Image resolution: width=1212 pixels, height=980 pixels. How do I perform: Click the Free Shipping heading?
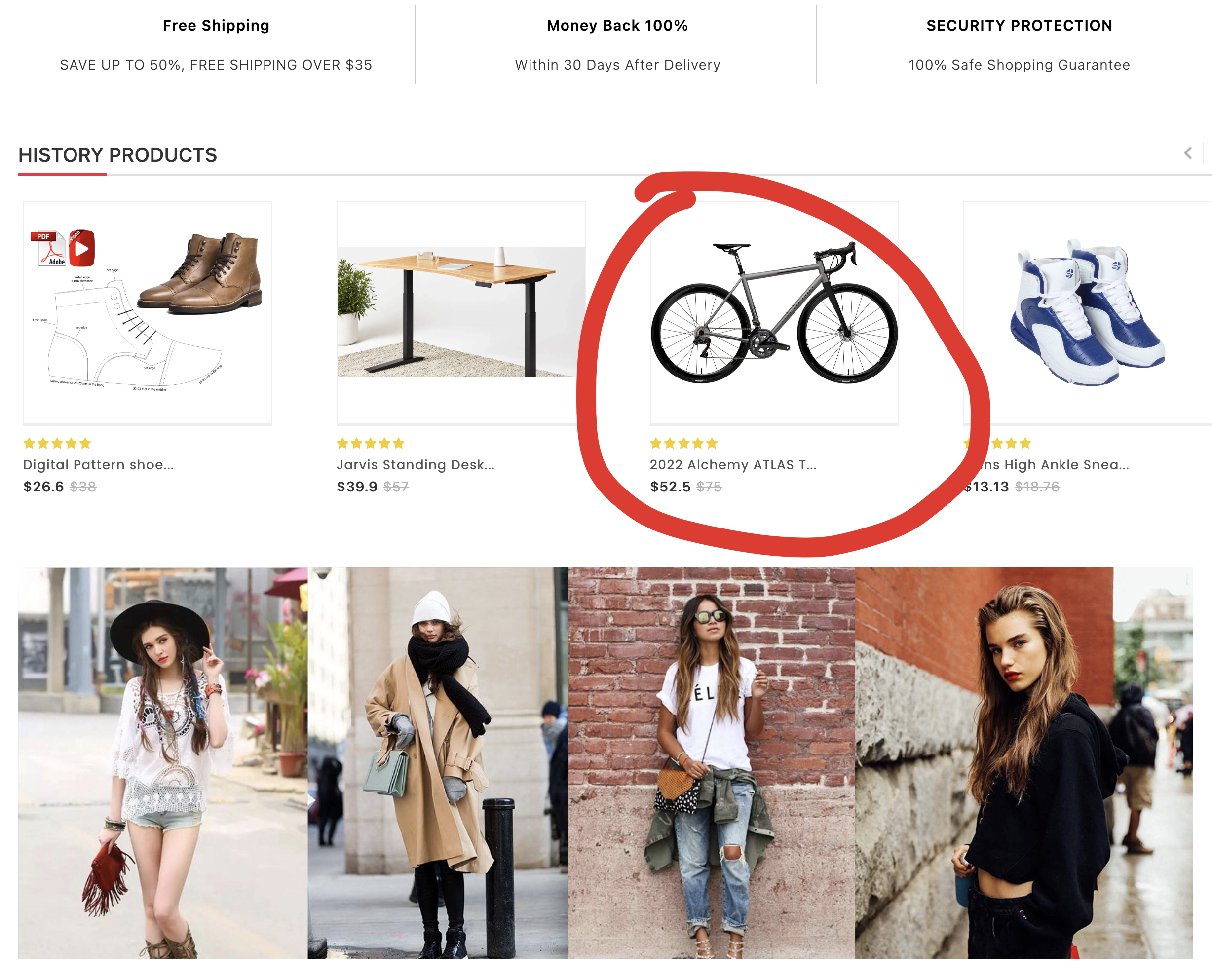(x=216, y=25)
